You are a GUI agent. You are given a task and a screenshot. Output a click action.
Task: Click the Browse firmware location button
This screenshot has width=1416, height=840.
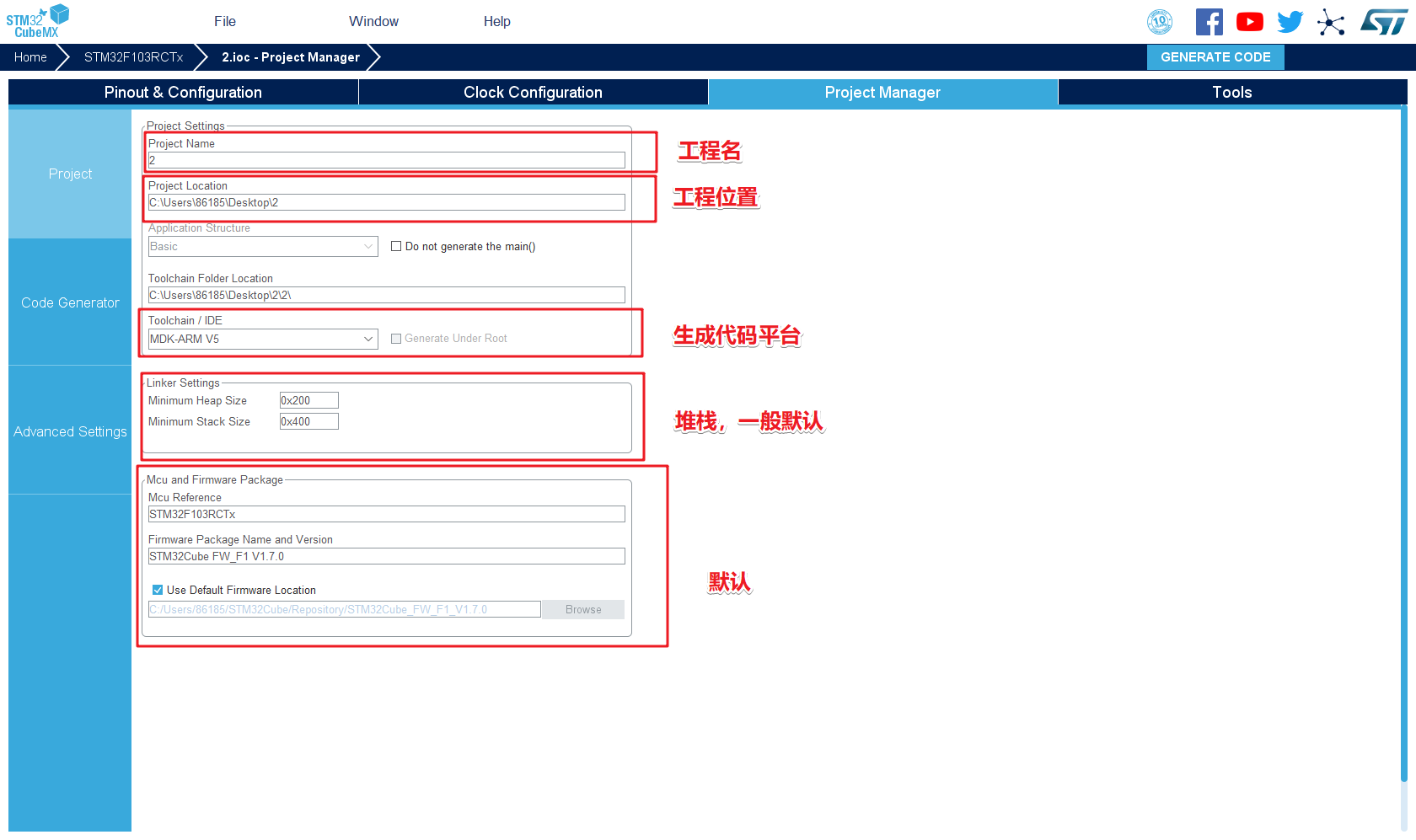[x=583, y=610]
